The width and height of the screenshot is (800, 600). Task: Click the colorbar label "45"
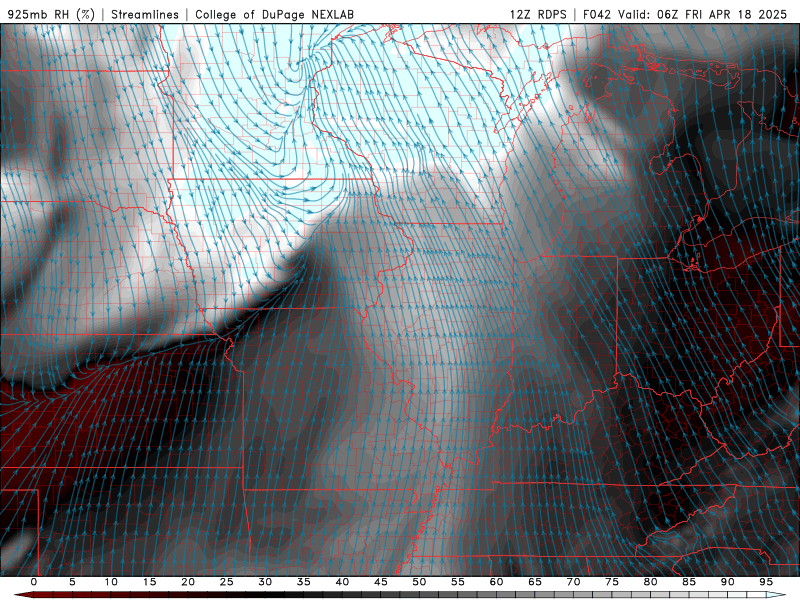point(381,582)
